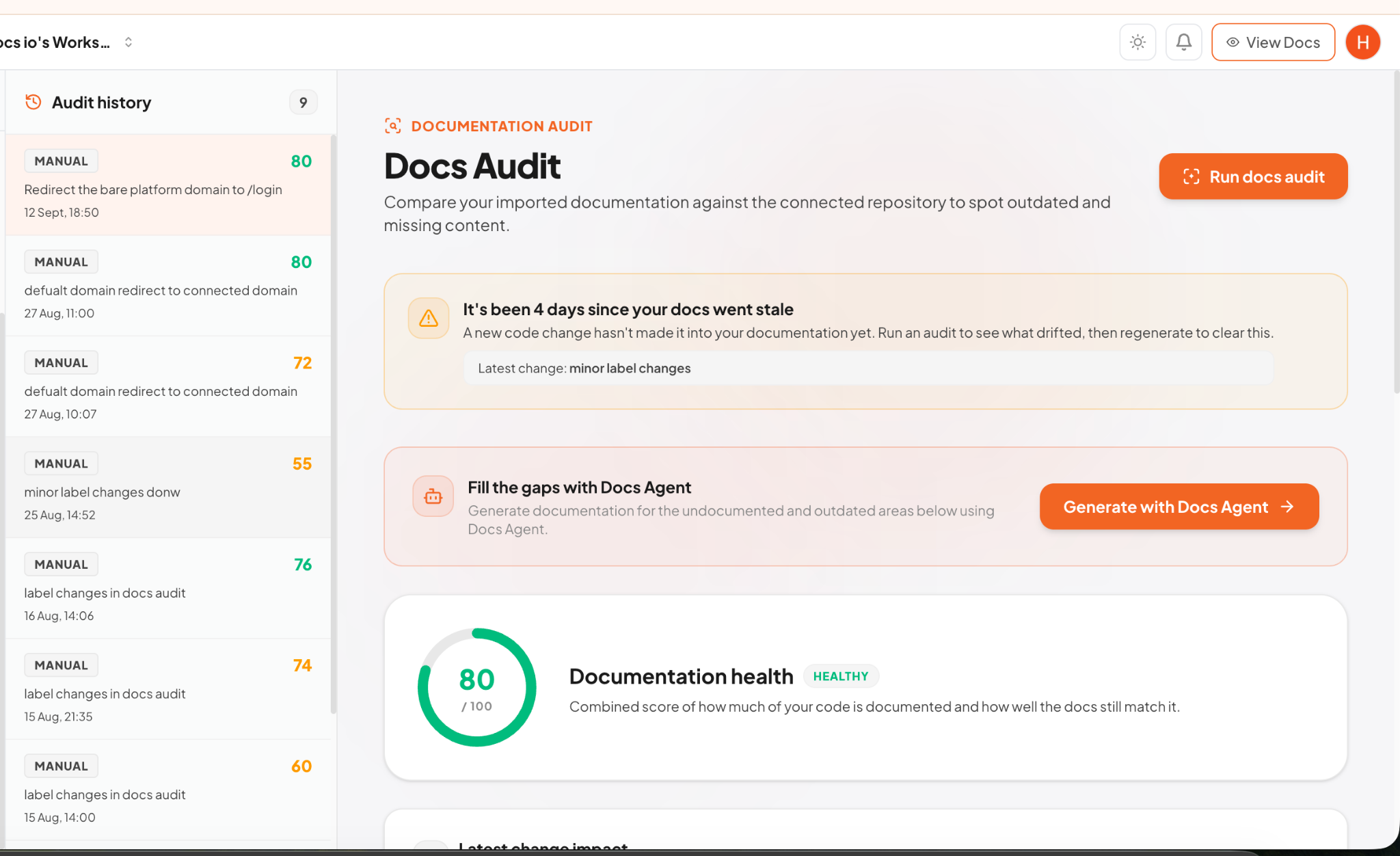The image size is (1400, 856).
Task: Expand the workspace switcher chevrons
Action: pyautogui.click(x=128, y=42)
